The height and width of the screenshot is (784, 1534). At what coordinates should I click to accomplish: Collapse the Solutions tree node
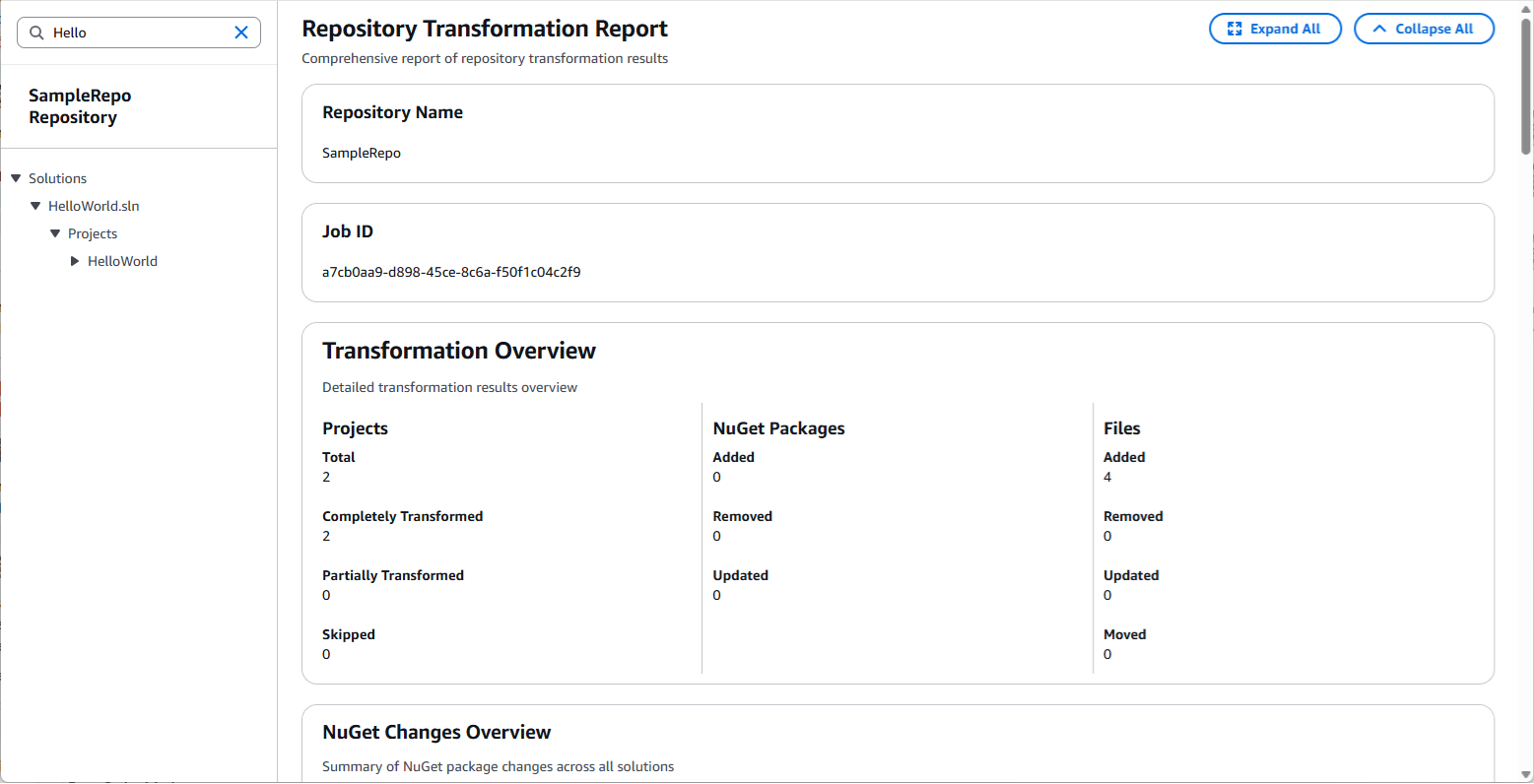[15, 178]
